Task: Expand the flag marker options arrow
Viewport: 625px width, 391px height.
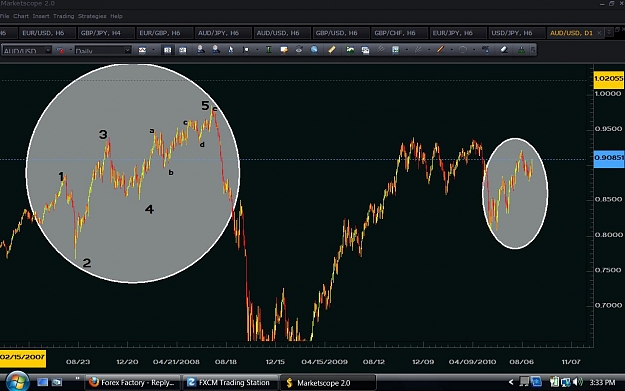Action: [257, 50]
